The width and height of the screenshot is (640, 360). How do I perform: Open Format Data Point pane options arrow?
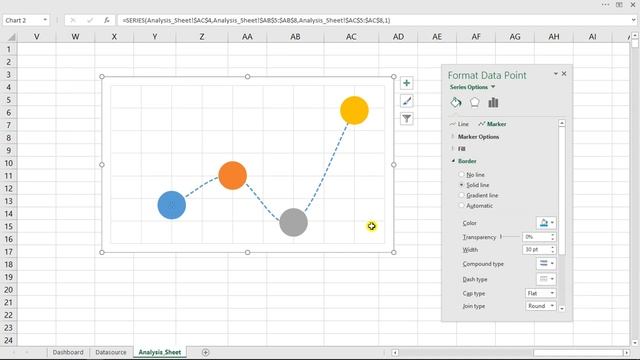tap(556, 74)
